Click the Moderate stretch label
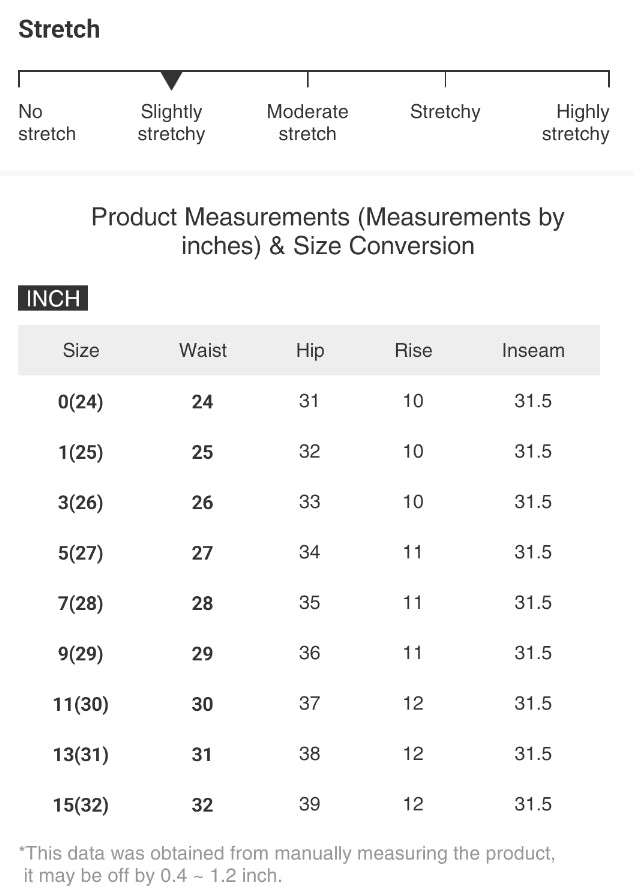634x896 pixels. pyautogui.click(x=308, y=123)
